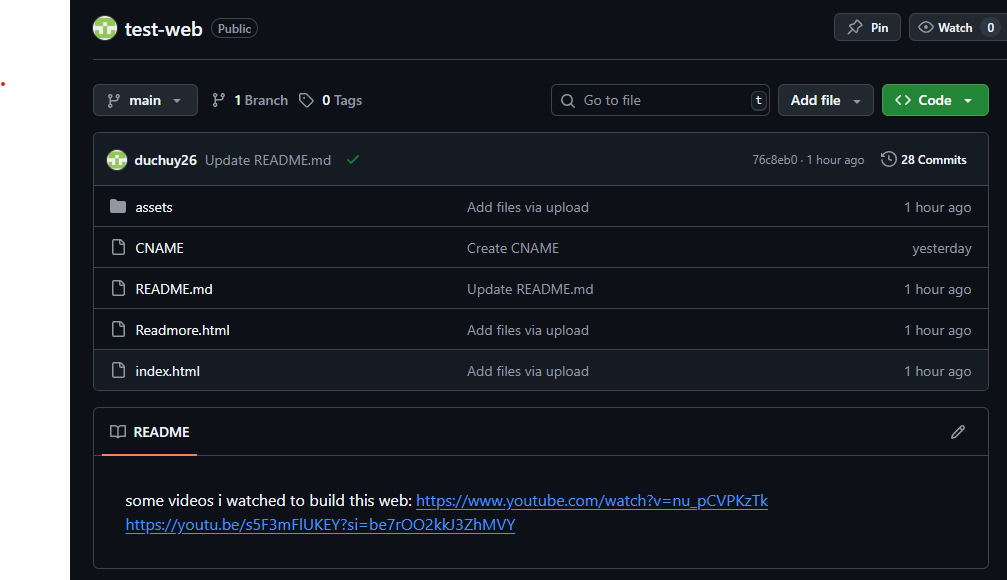The image size is (1007, 580).
Task: Click the duchuy26 commit author avatar
Action: [117, 160]
